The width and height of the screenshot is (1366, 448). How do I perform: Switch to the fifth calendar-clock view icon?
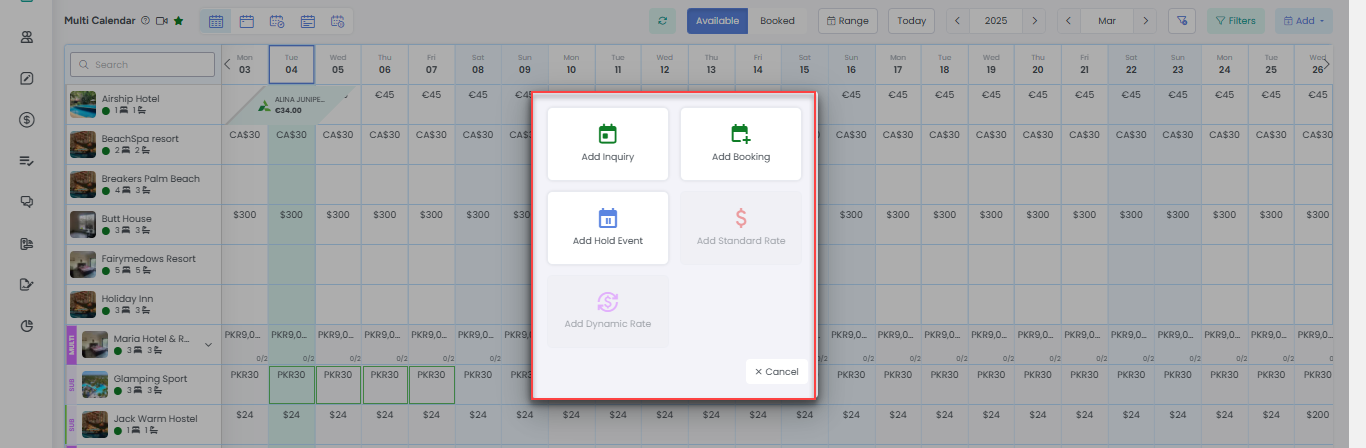[x=338, y=20]
